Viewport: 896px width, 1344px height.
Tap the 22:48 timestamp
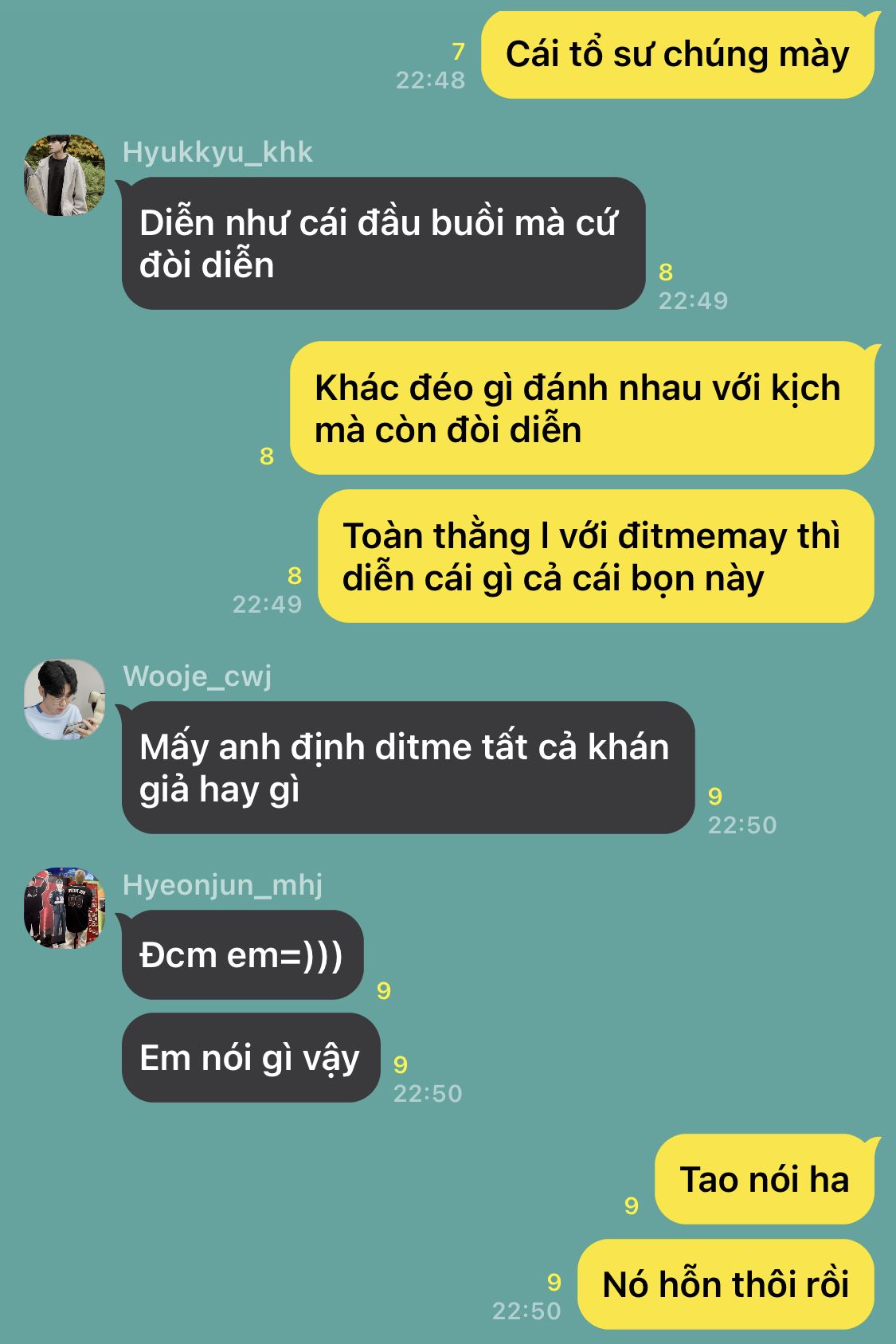pos(431,80)
